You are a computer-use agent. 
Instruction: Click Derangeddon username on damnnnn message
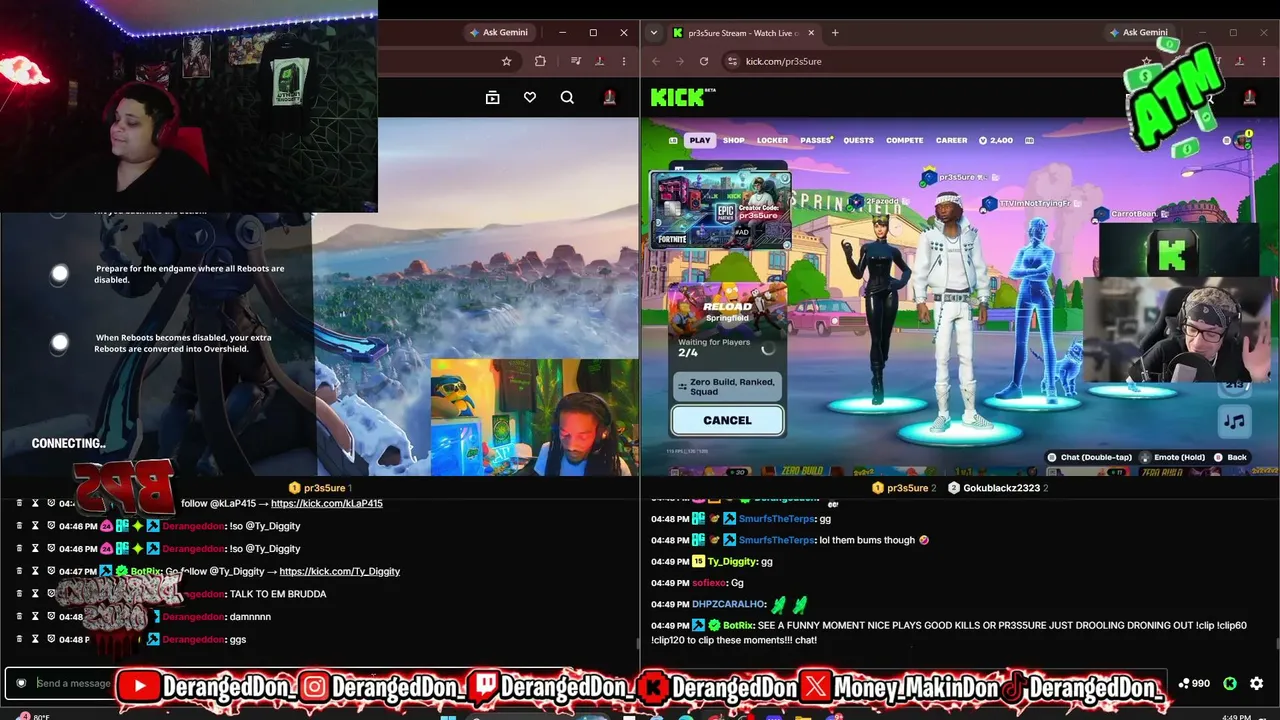click(194, 617)
